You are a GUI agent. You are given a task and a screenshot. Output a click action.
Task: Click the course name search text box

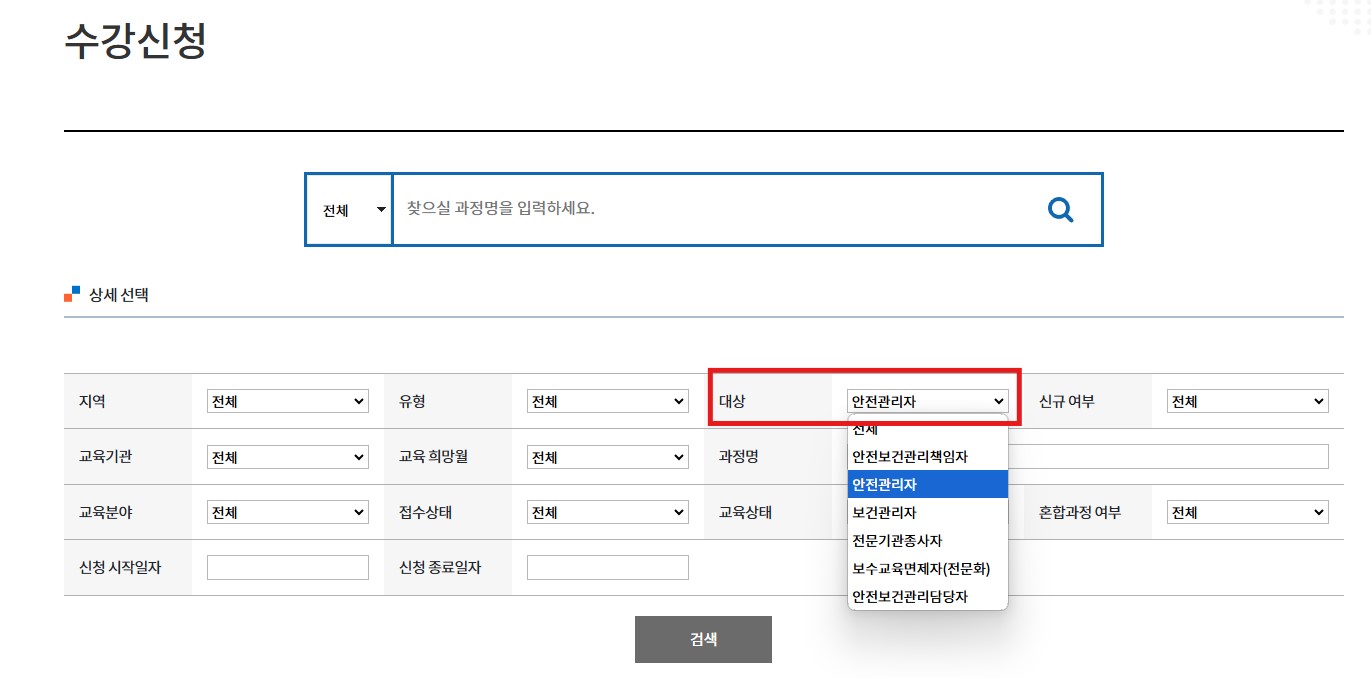click(700, 209)
